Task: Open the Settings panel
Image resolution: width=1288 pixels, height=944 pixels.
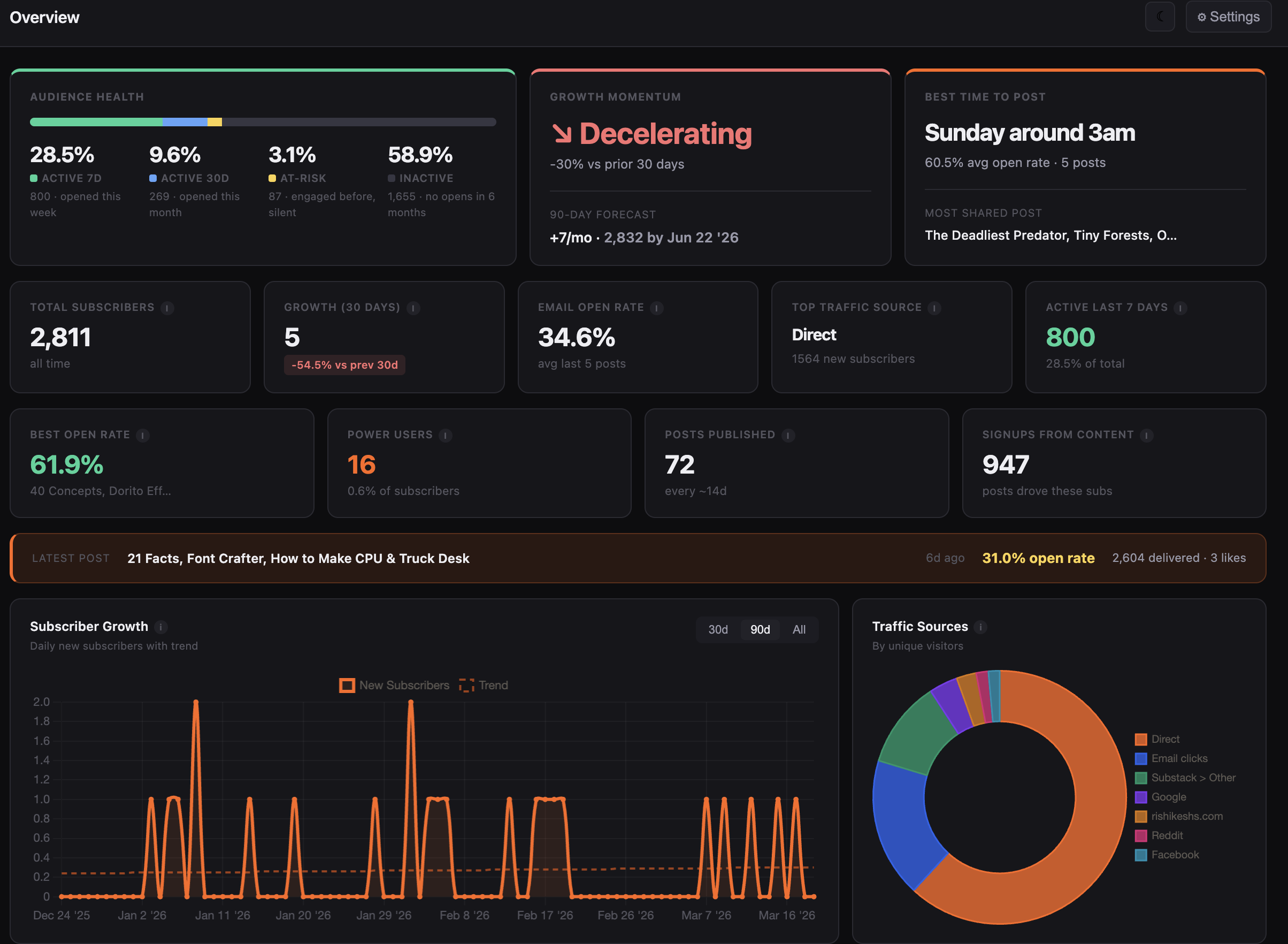Action: [x=1228, y=17]
